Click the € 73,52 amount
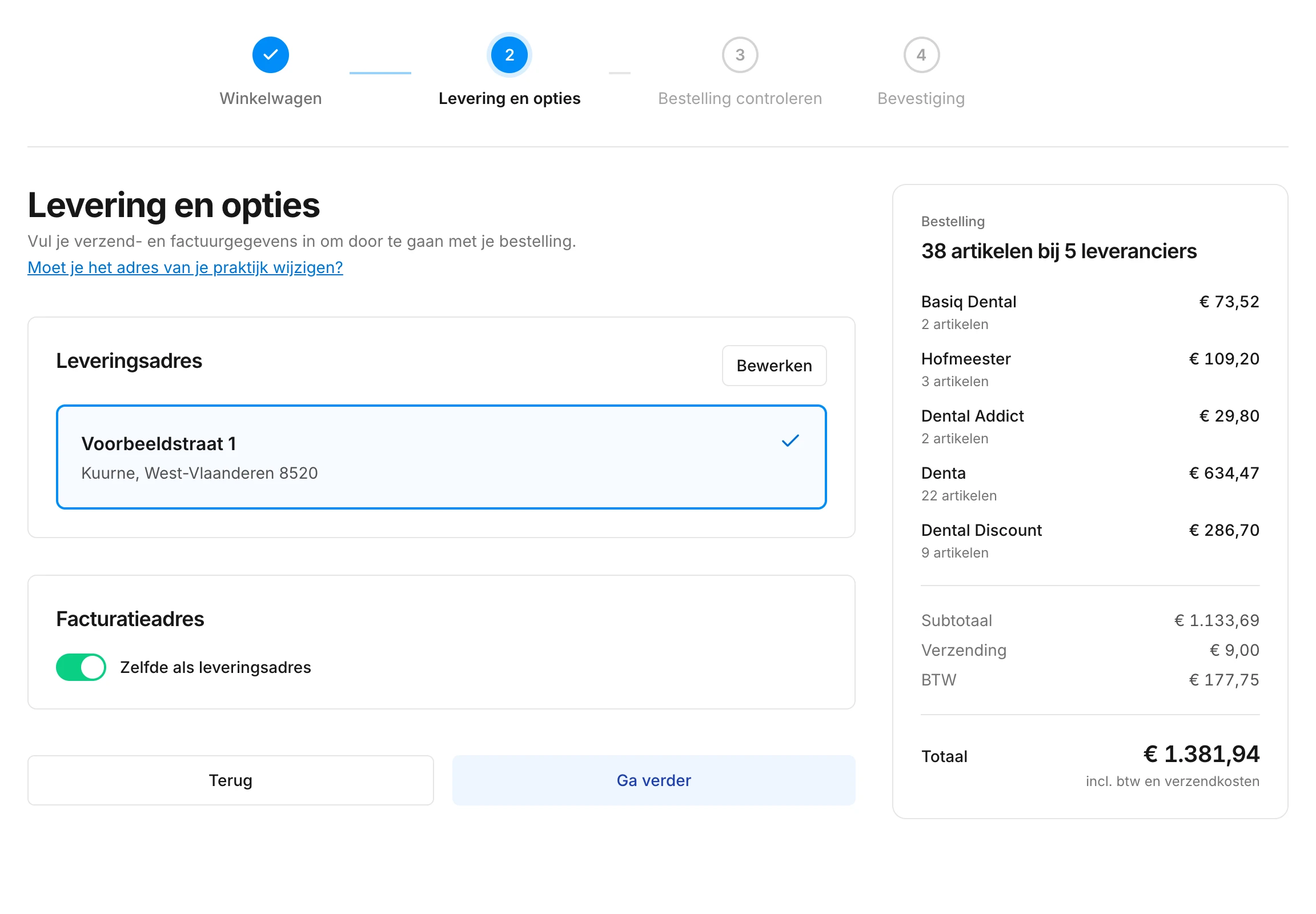The height and width of the screenshot is (914, 1316). [1229, 302]
